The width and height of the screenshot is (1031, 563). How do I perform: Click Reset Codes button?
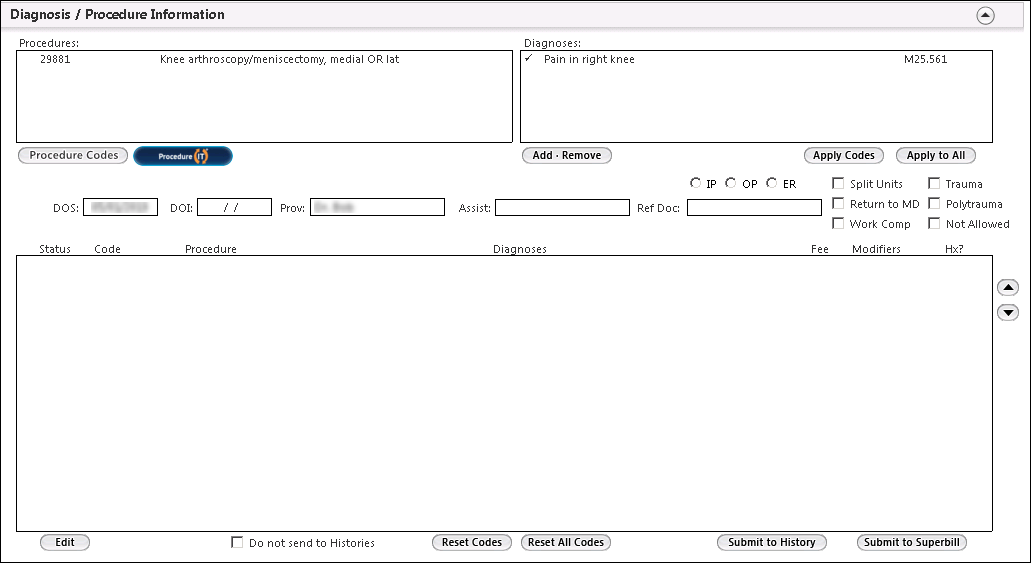coord(471,543)
